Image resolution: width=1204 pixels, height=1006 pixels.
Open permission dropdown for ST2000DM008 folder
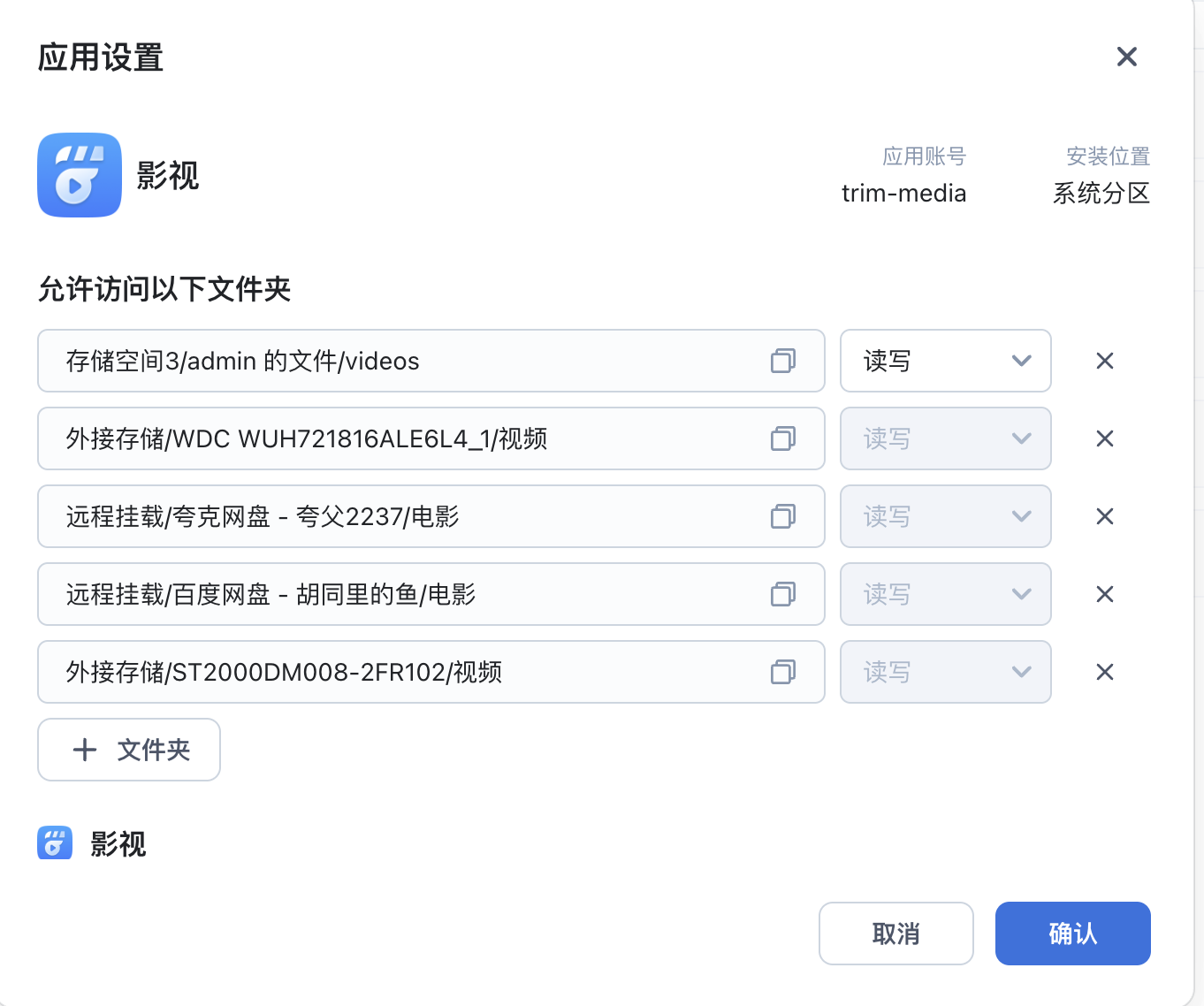tap(945, 672)
